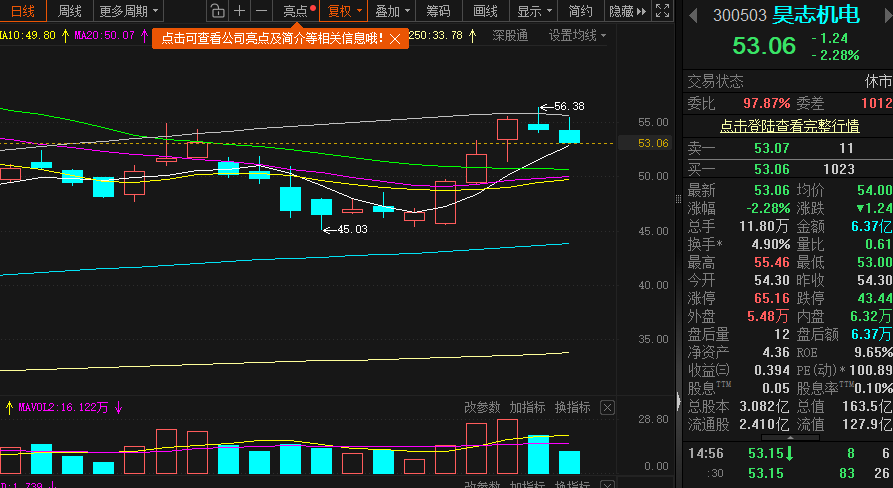Viewport: 893px width, 488px height.
Task: Open 亮点 company highlights
Action: click(x=296, y=11)
